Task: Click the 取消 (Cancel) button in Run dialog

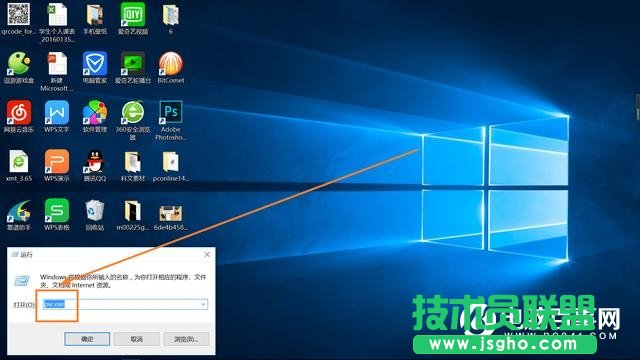Action: (136, 339)
